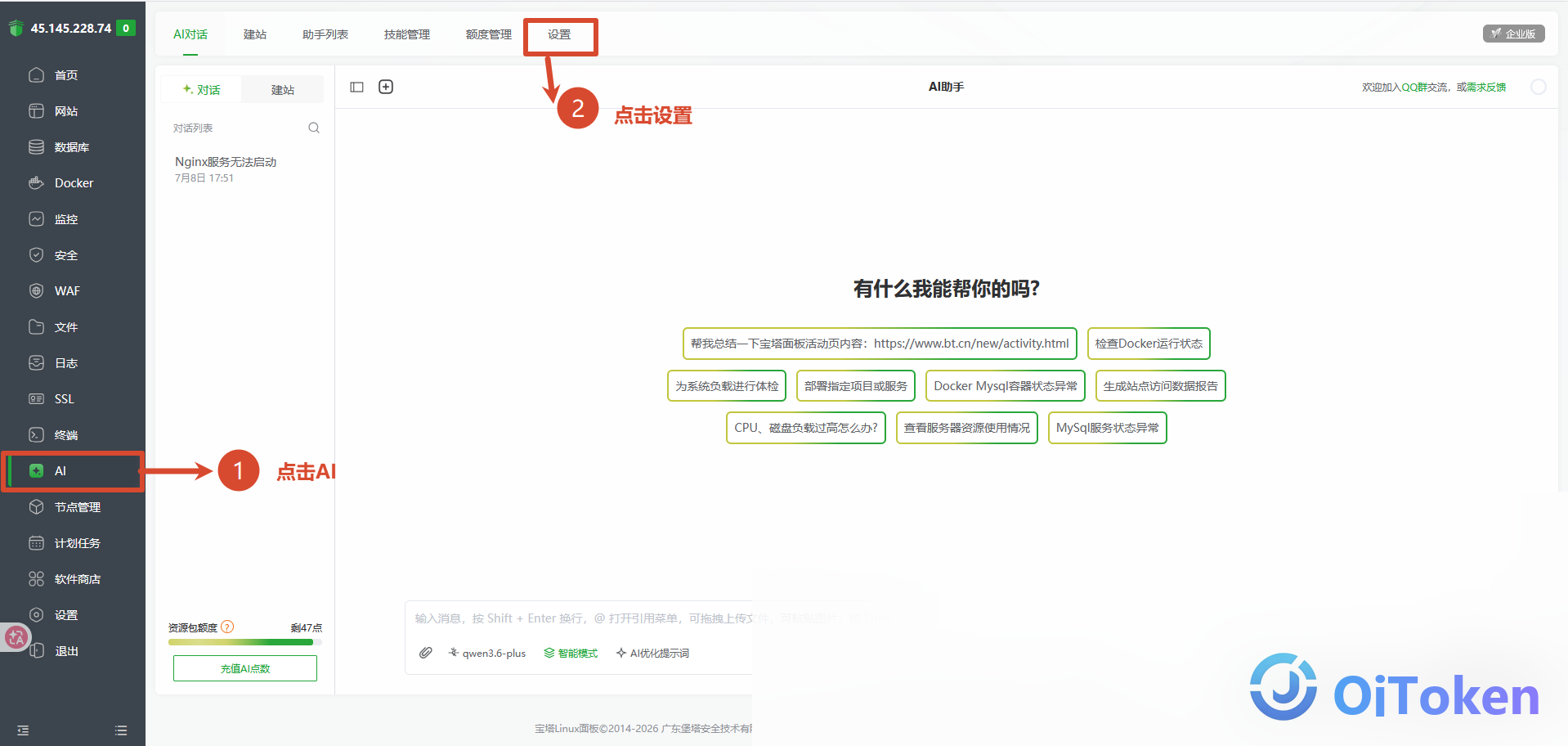Image resolution: width=1568 pixels, height=746 pixels.
Task: Open the SSL certificate icon
Action: point(36,399)
